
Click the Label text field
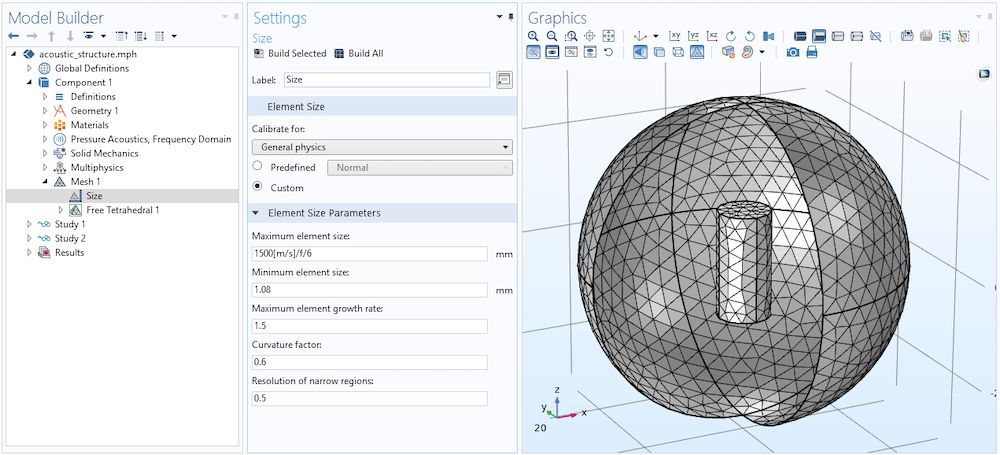tap(386, 80)
